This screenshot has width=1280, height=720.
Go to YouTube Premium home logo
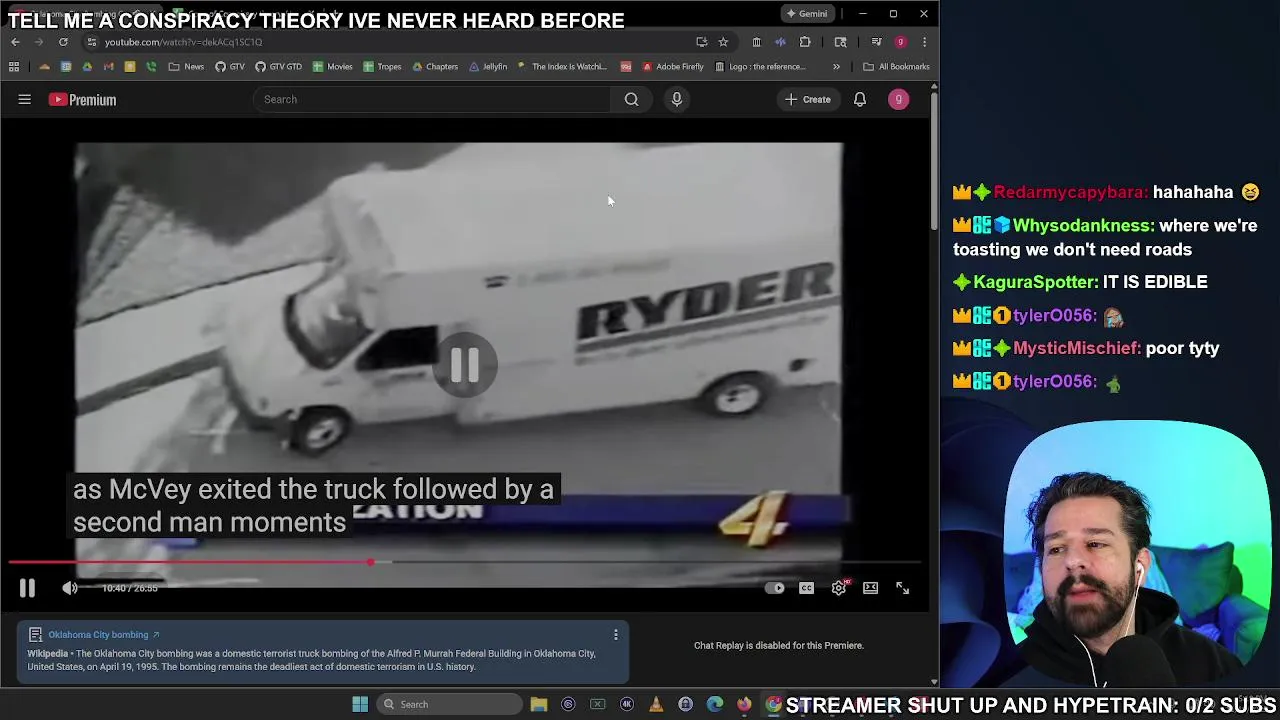pyautogui.click(x=82, y=99)
